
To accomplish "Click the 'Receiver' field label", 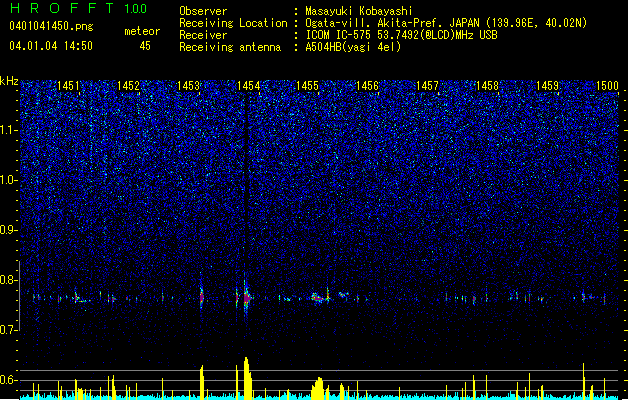I will tap(203, 35).
